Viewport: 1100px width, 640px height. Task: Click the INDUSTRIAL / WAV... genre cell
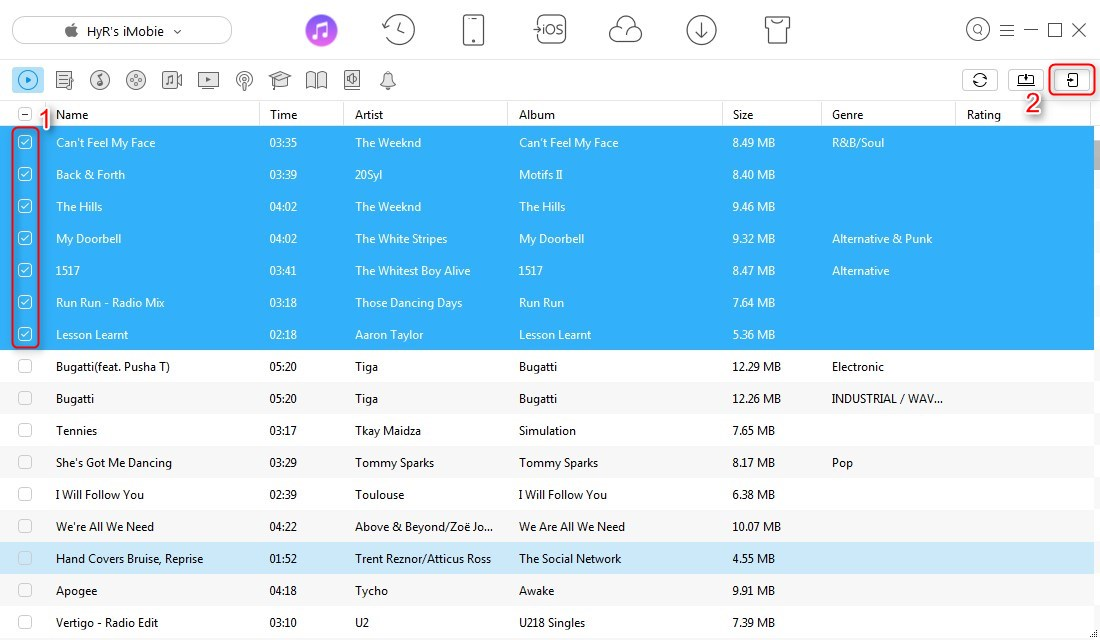(887, 399)
